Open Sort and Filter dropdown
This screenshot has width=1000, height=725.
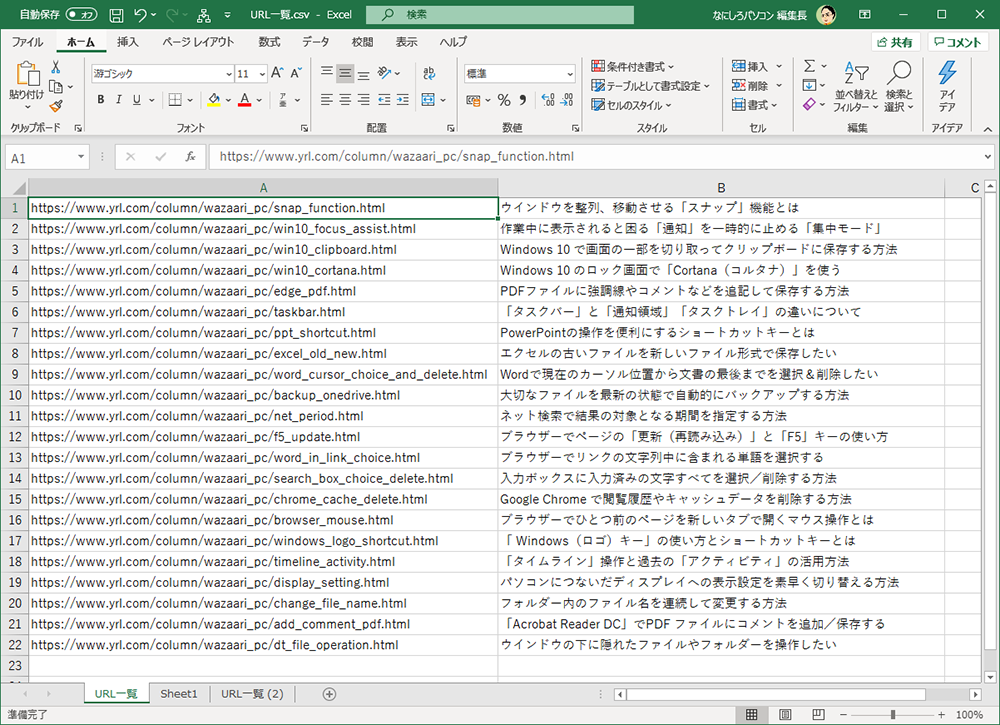coord(856,86)
